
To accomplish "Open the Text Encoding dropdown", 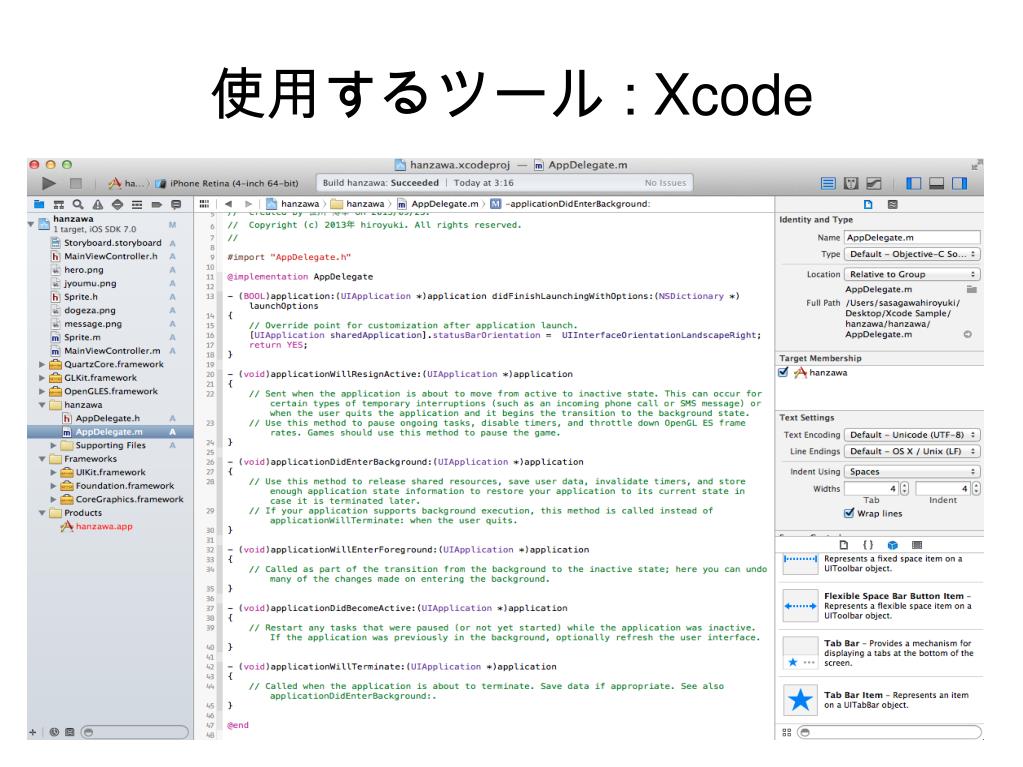I will [912, 435].
